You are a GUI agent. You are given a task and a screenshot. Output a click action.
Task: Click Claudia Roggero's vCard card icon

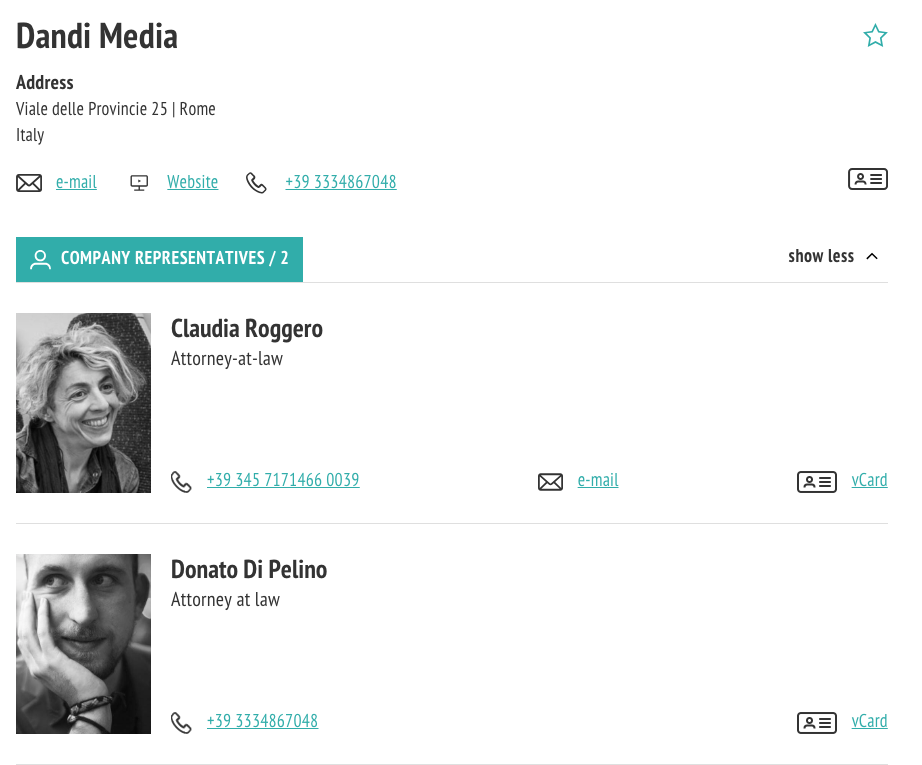coord(816,482)
